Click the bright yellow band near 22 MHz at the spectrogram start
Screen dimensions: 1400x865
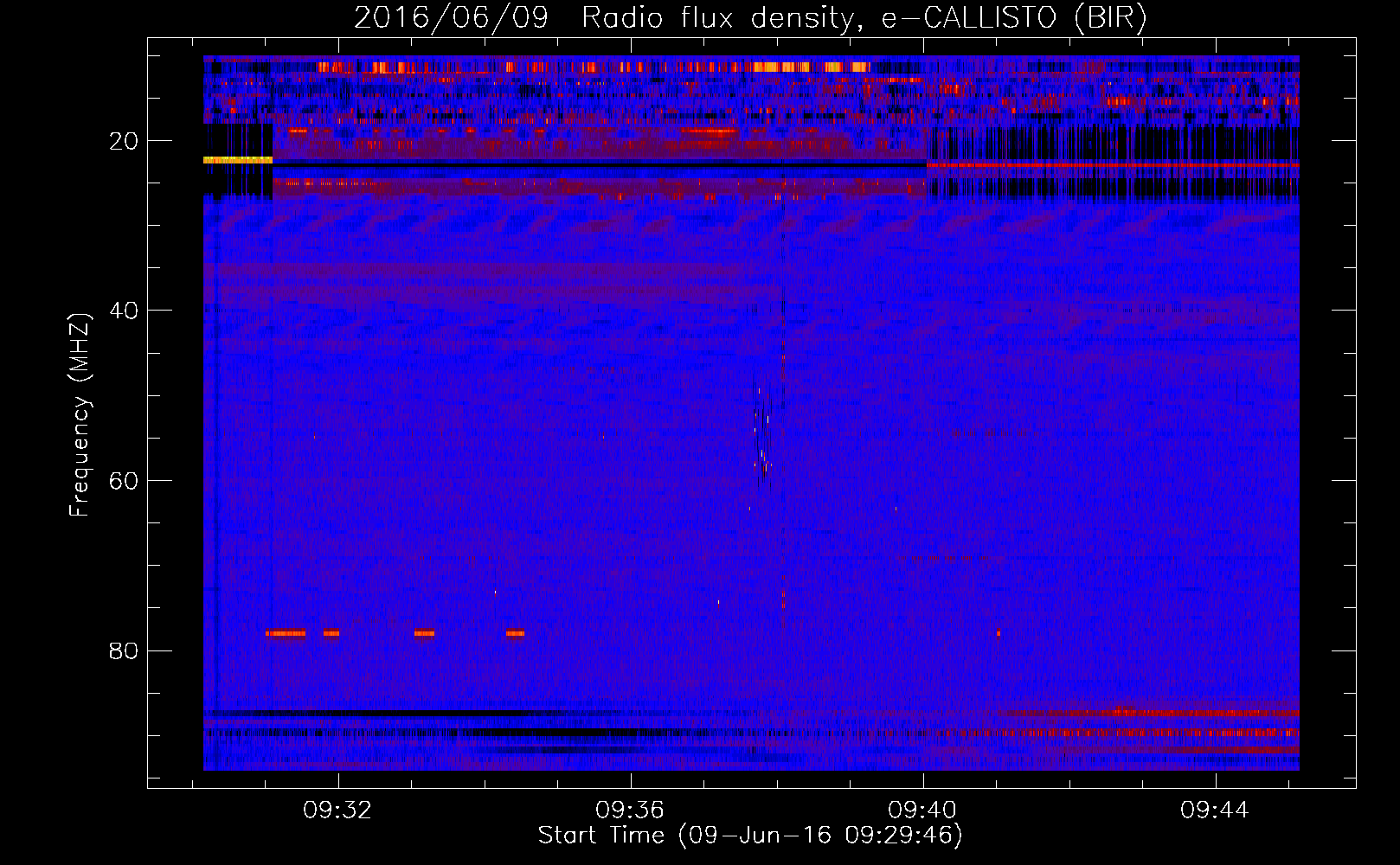238,160
